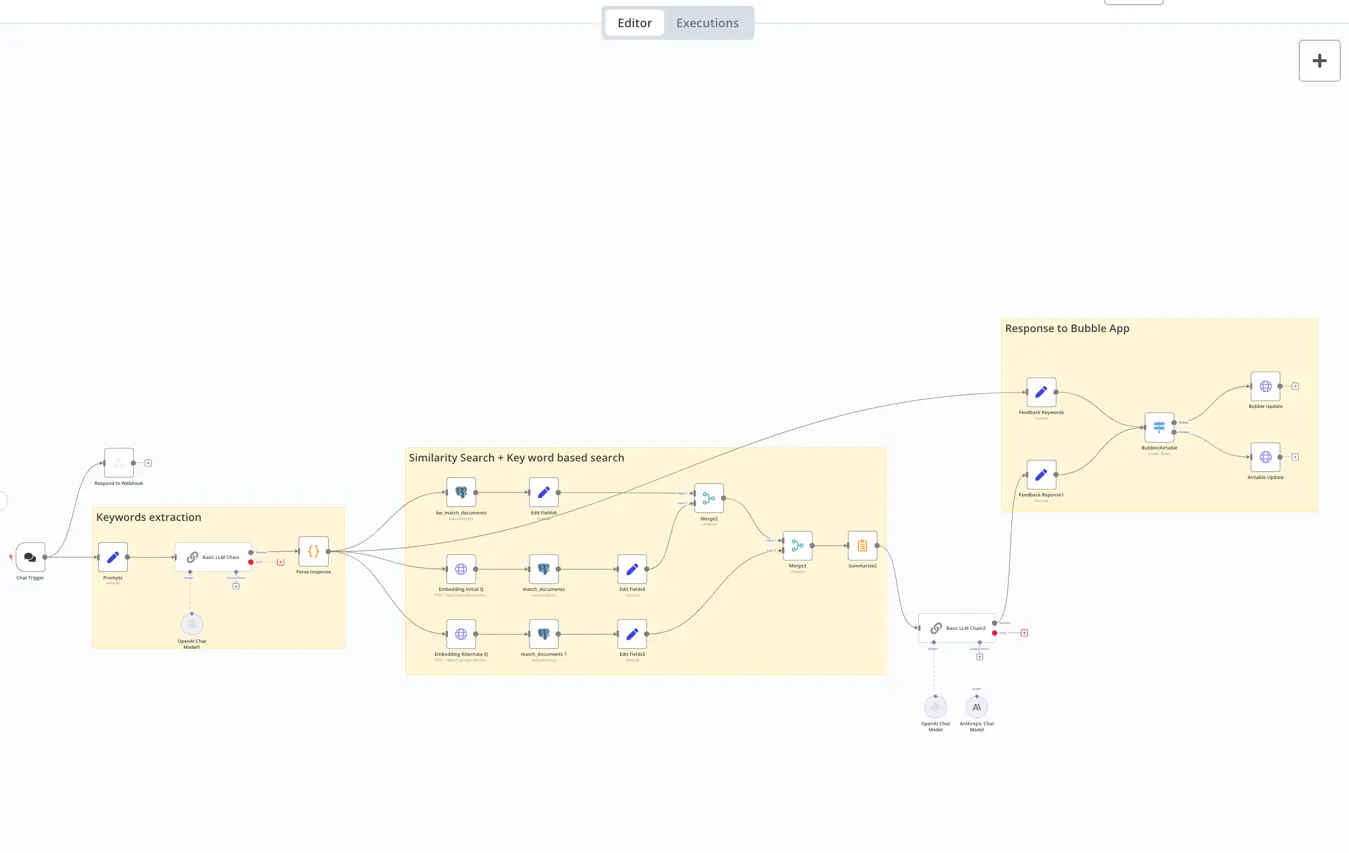
Task: Click the Bubble/Airtable switch node
Action: pos(1159,427)
